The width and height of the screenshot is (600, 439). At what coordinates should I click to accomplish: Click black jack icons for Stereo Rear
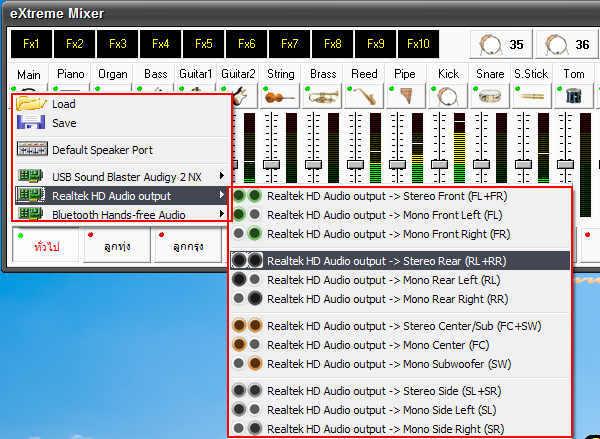pos(247,260)
